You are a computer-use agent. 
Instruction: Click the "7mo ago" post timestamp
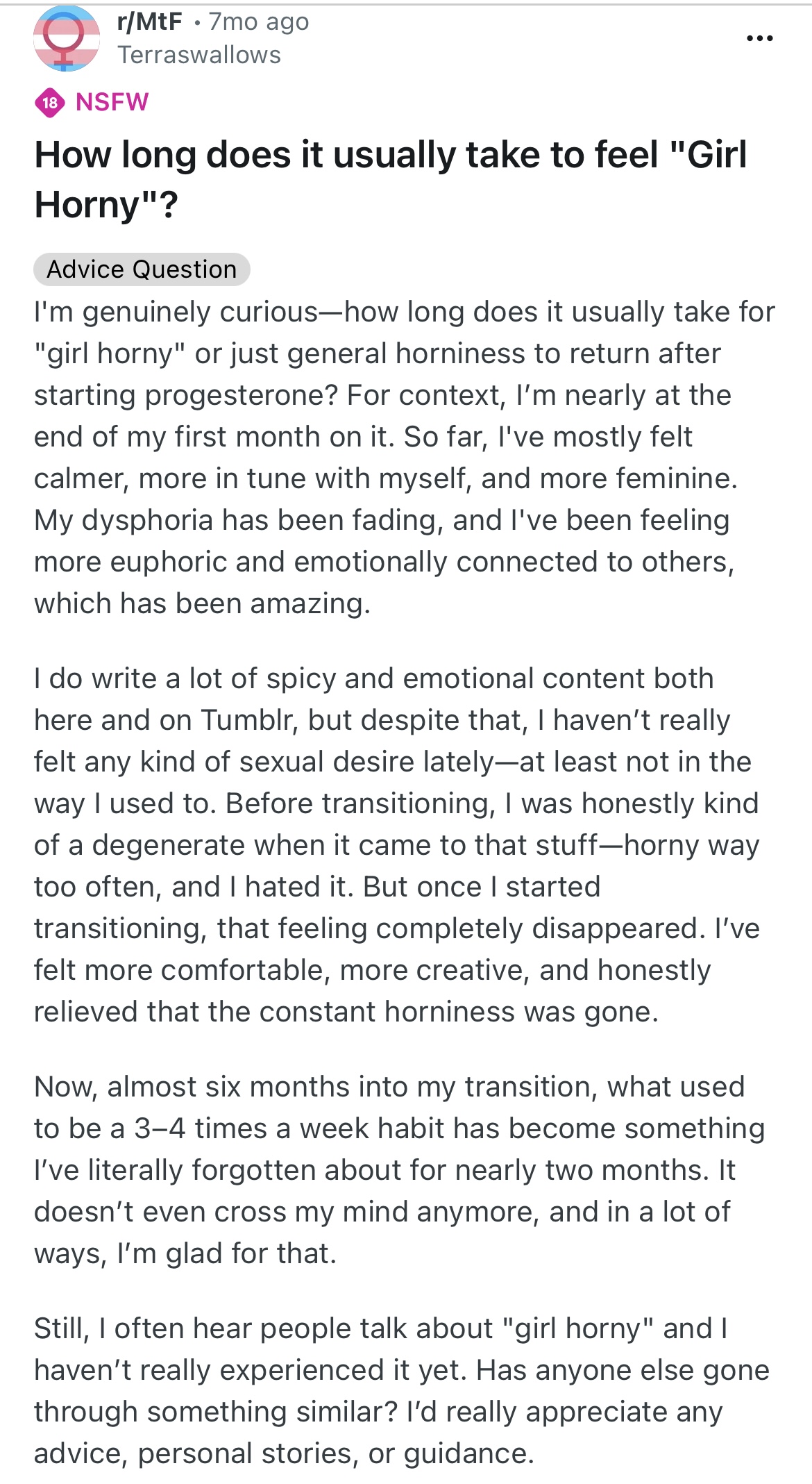259,22
